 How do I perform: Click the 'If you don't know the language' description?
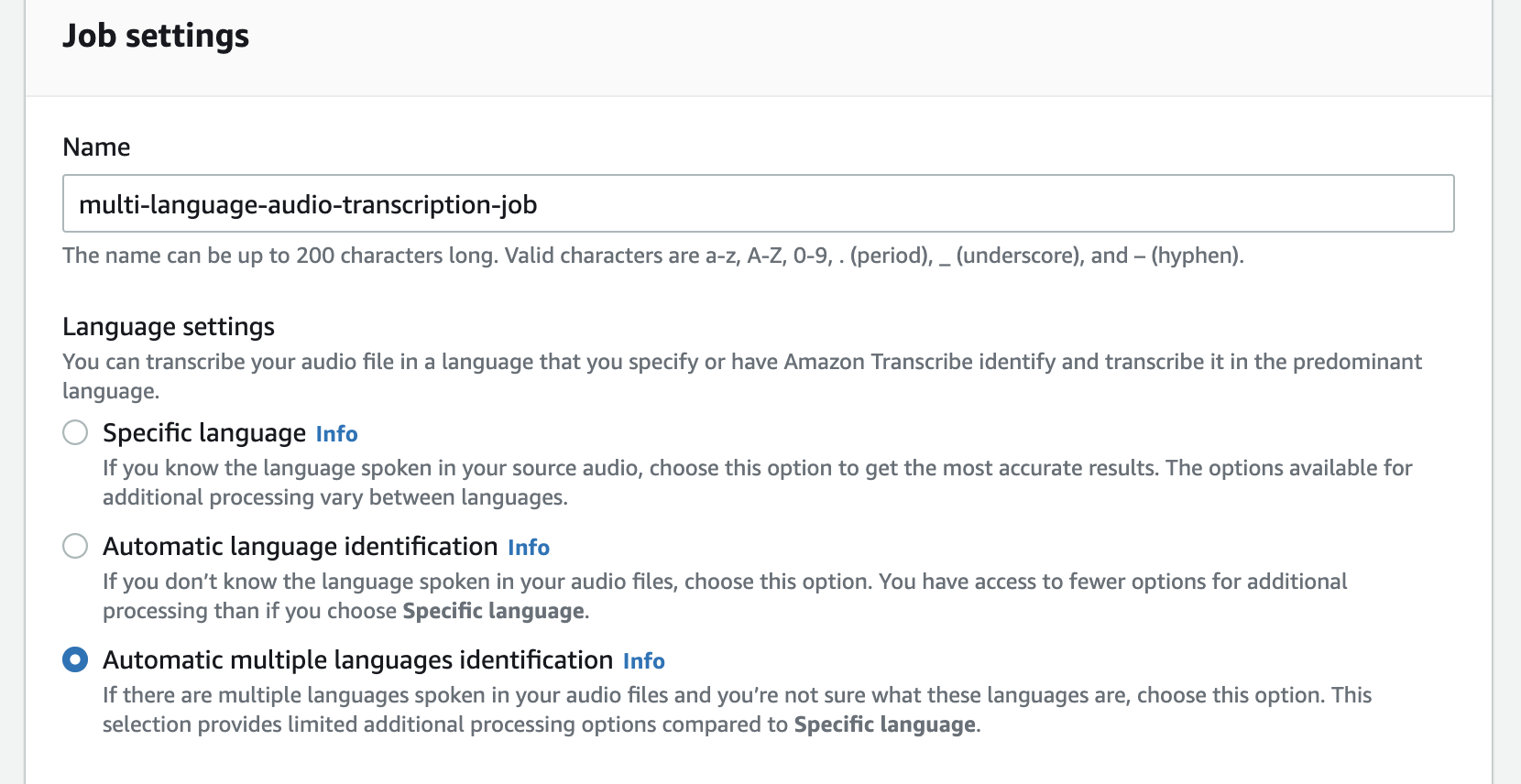click(x=724, y=583)
